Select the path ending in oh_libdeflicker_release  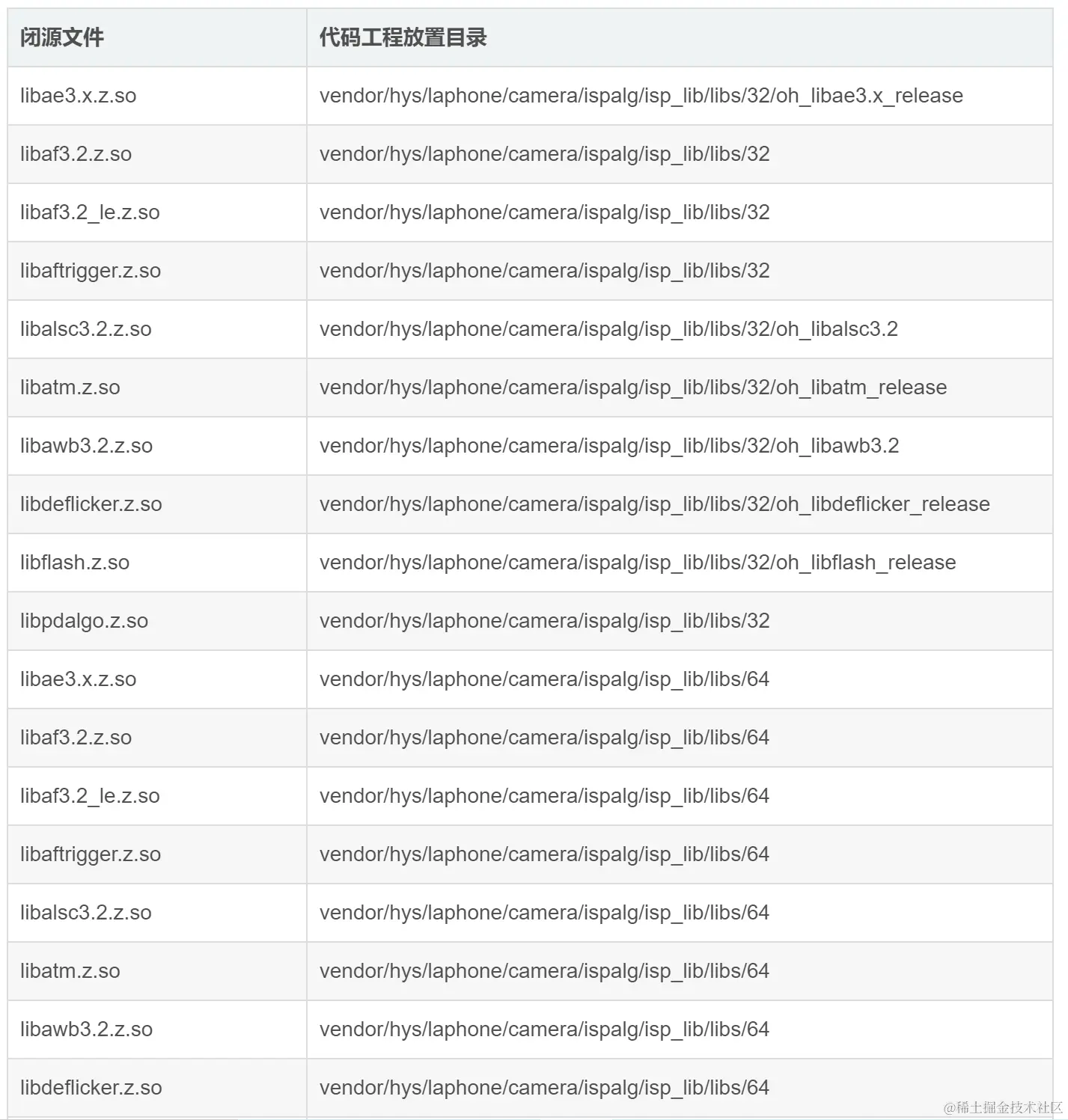coord(654,504)
